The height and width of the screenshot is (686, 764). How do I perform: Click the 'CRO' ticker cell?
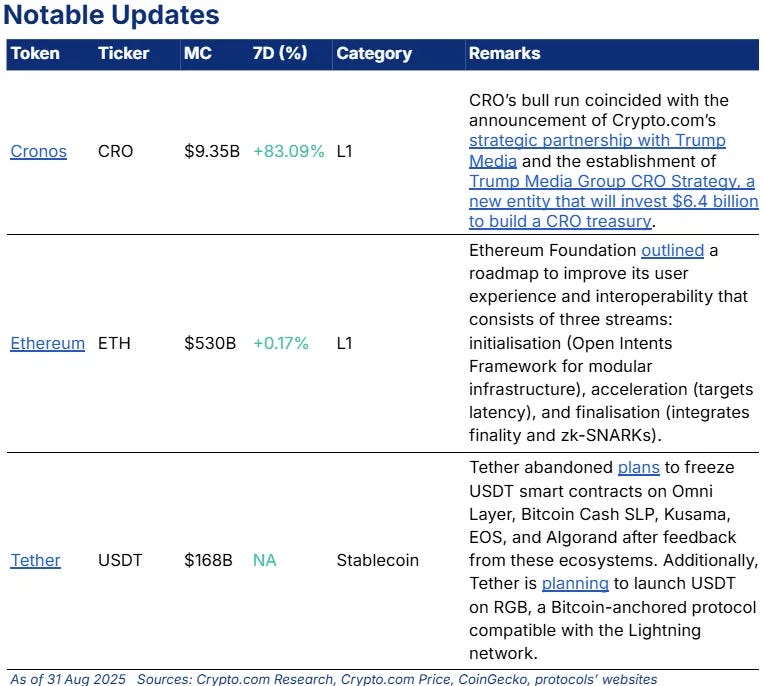115,152
